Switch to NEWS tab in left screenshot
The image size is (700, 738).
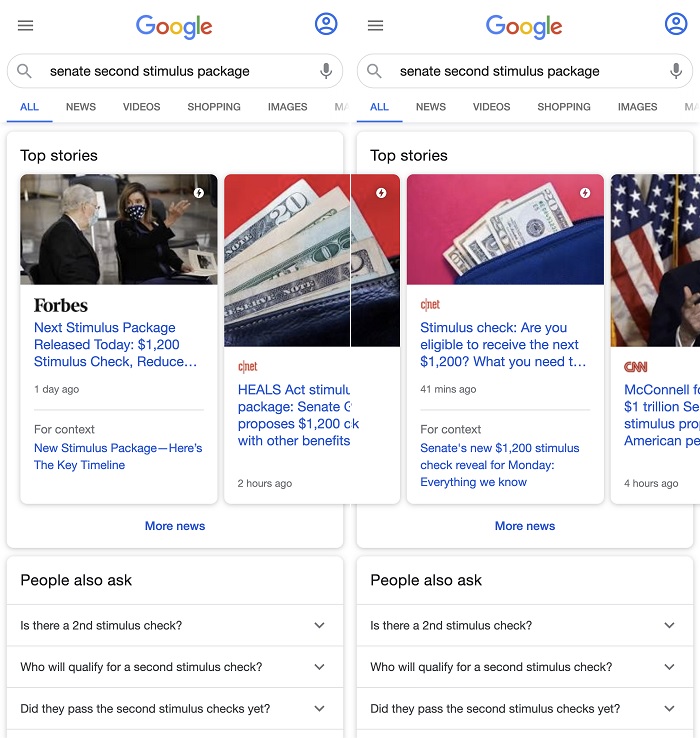click(81, 107)
